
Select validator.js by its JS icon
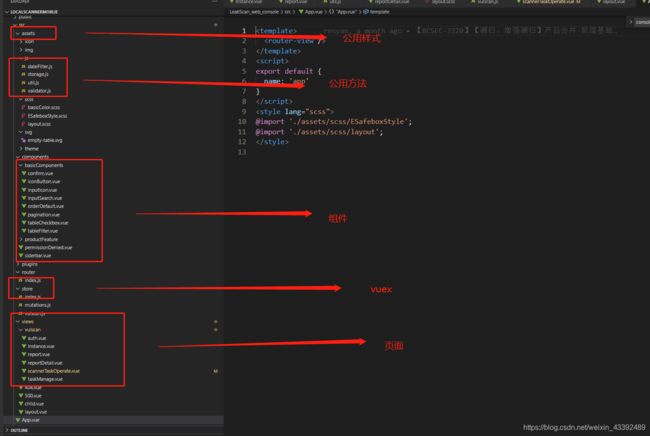[x=24, y=90]
